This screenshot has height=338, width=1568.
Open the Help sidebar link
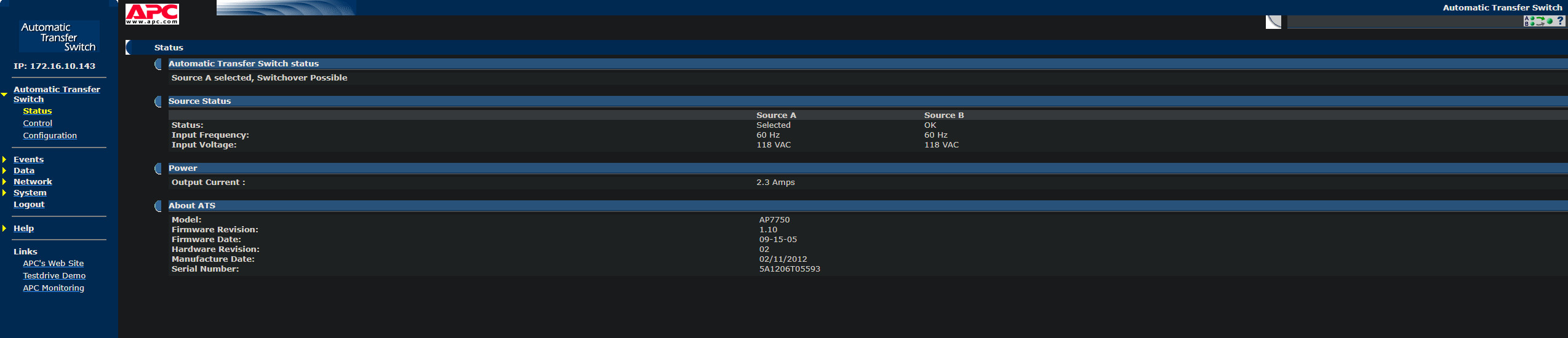click(x=23, y=229)
